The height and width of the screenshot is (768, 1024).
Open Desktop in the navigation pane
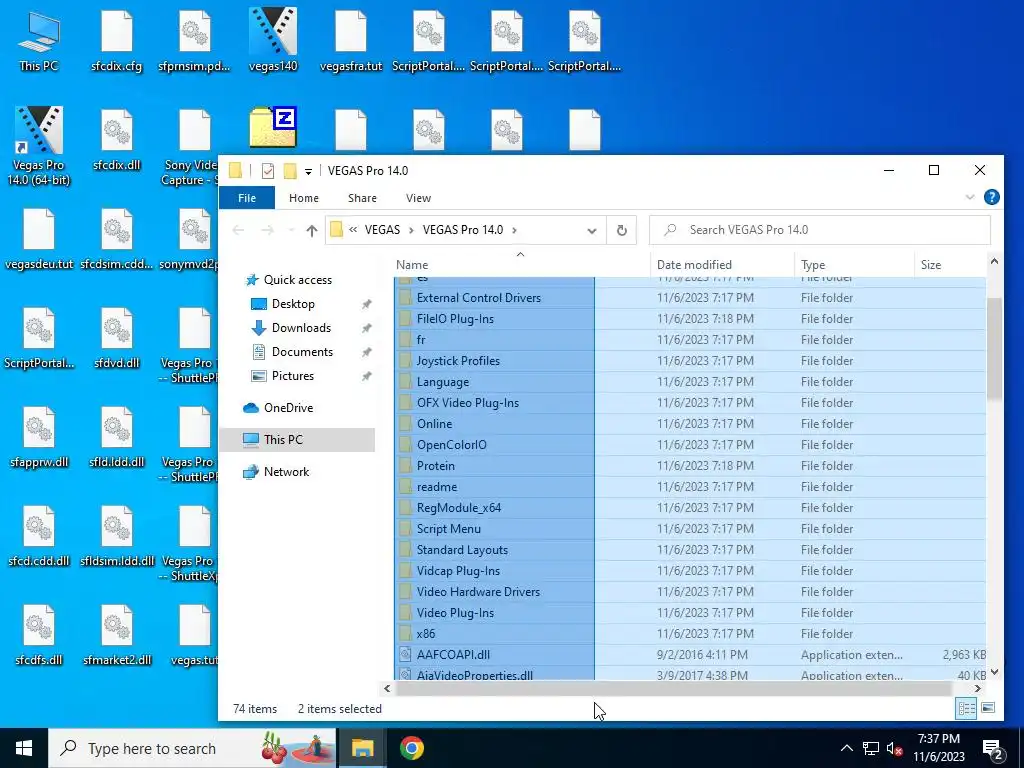pyautogui.click(x=293, y=304)
